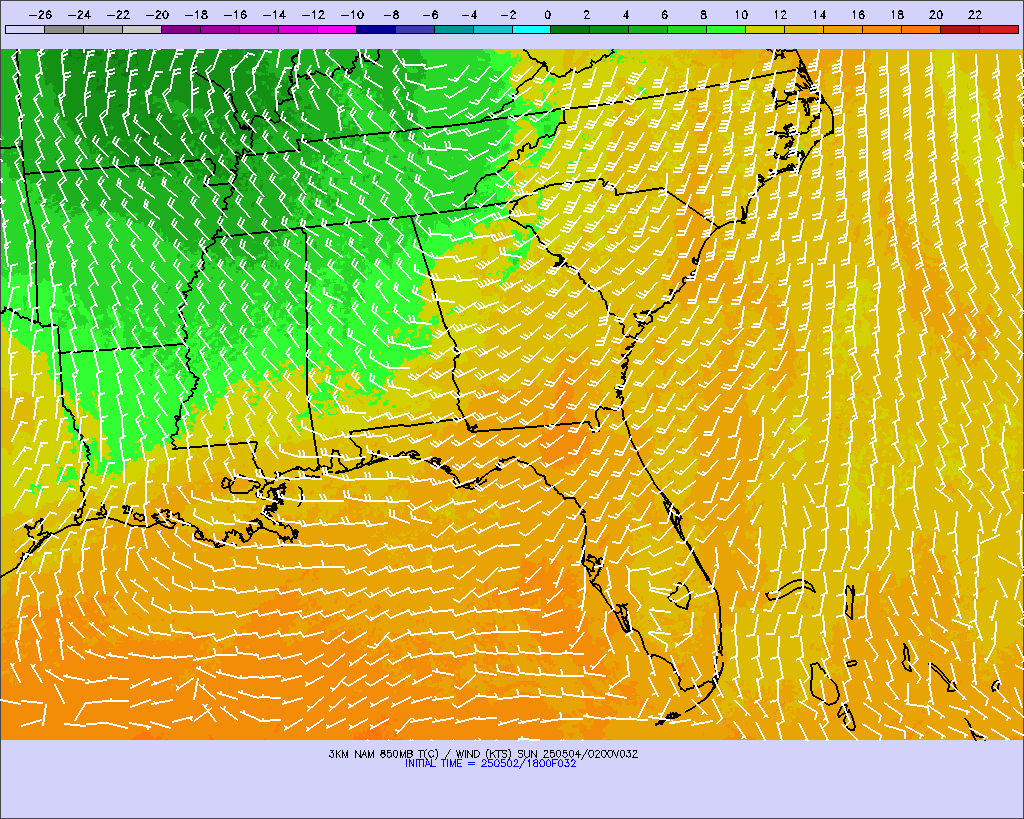Click the yellow swatch between 10 and 12
This screenshot has width=1024, height=819.
pos(765,29)
